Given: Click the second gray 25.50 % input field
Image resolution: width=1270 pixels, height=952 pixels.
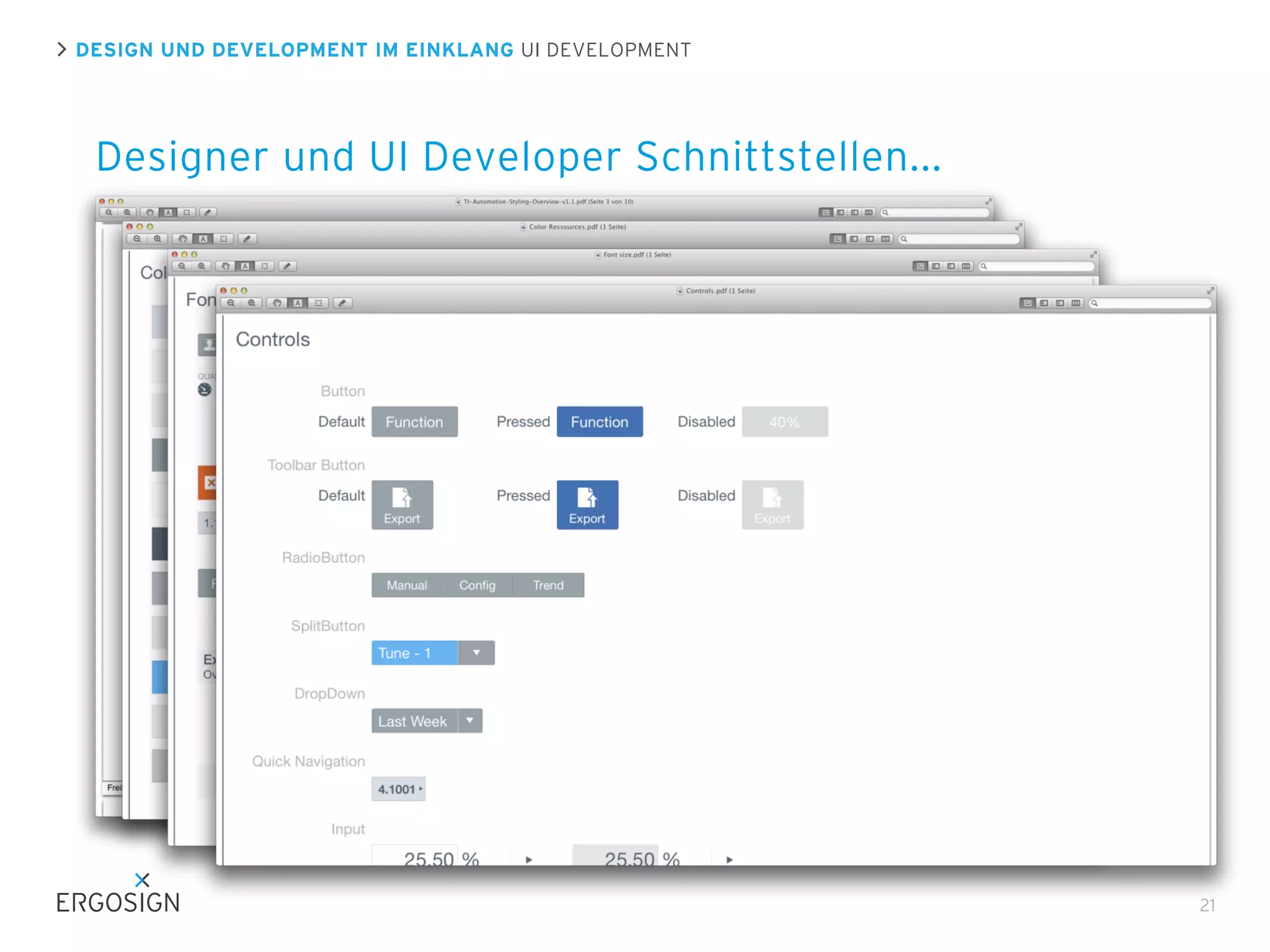Looking at the screenshot, I should [615, 855].
